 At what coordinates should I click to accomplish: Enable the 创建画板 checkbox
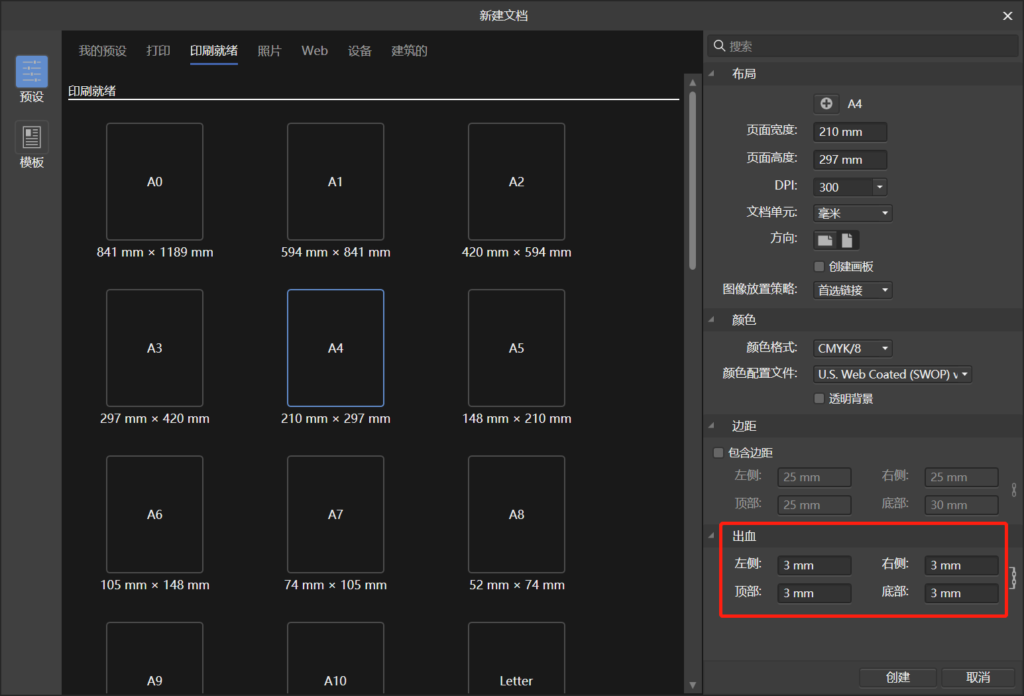pyautogui.click(x=819, y=266)
